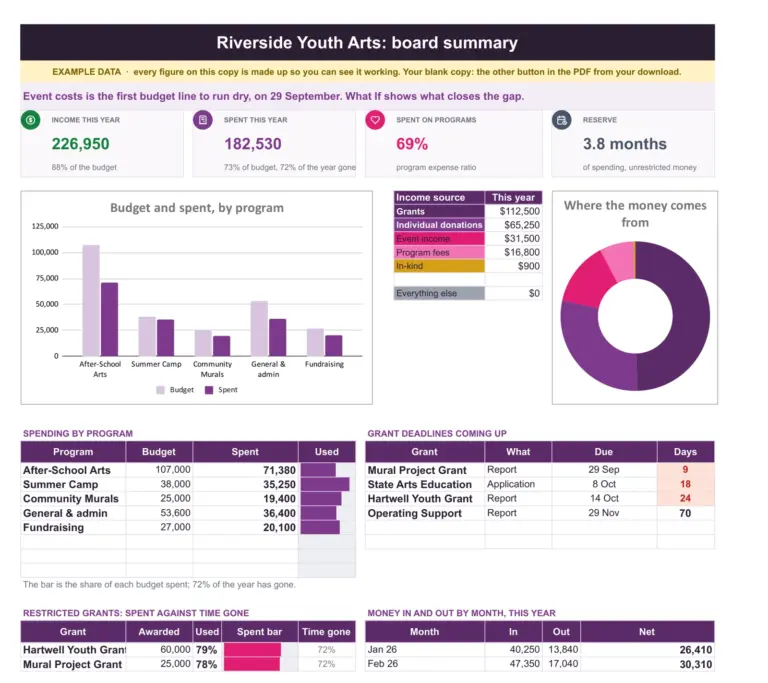Click the Time gone column header
This screenshot has width=768, height=683.
point(326,632)
